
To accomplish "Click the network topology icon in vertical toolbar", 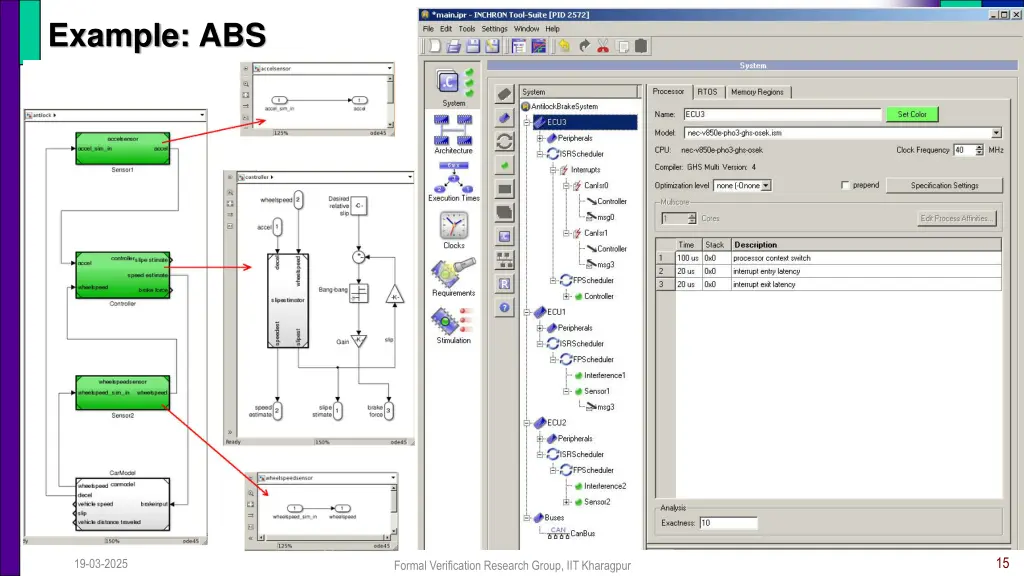I will tap(504, 260).
